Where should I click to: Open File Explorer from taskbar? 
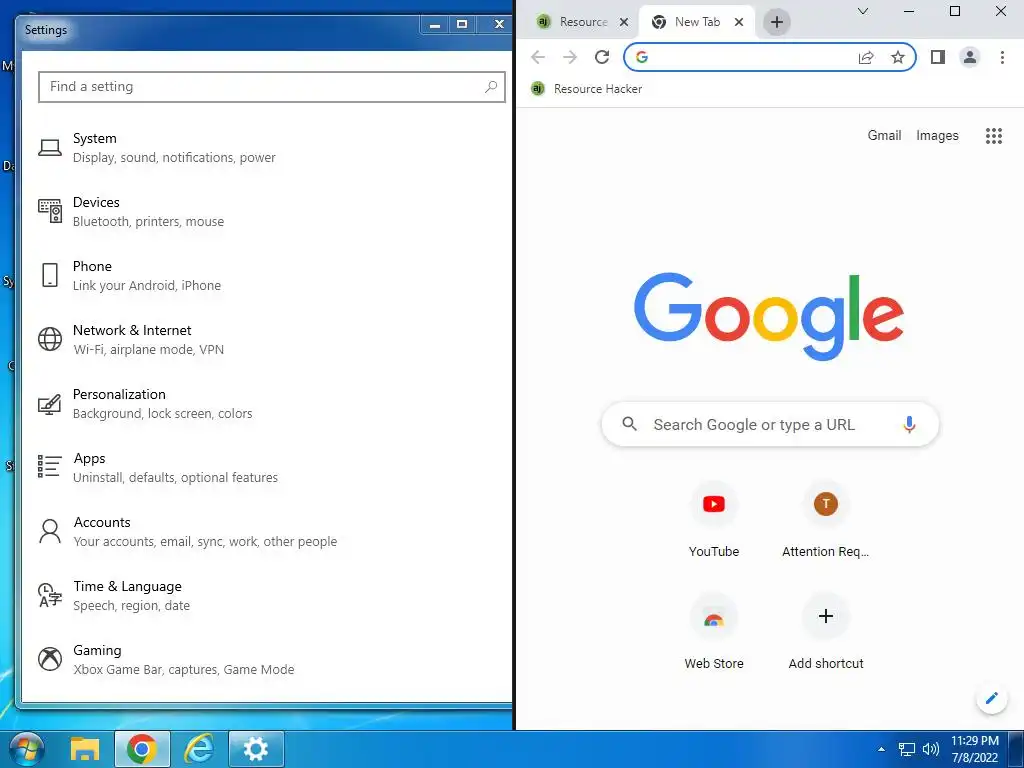(85, 749)
